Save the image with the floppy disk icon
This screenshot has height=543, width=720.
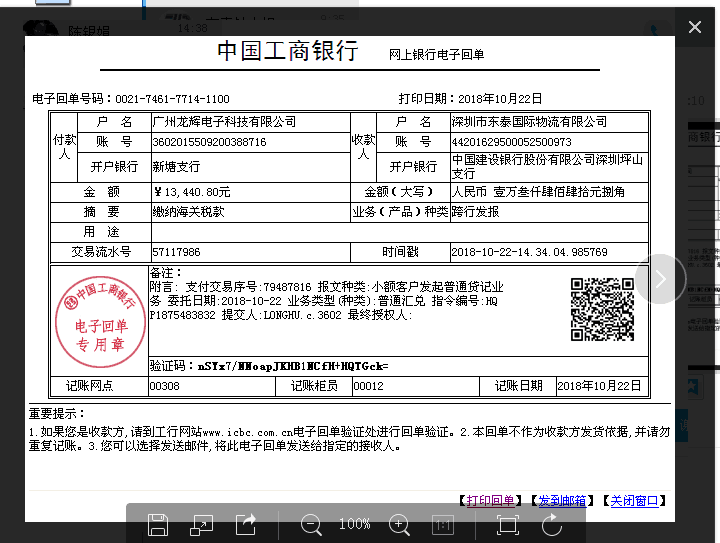(x=158, y=525)
